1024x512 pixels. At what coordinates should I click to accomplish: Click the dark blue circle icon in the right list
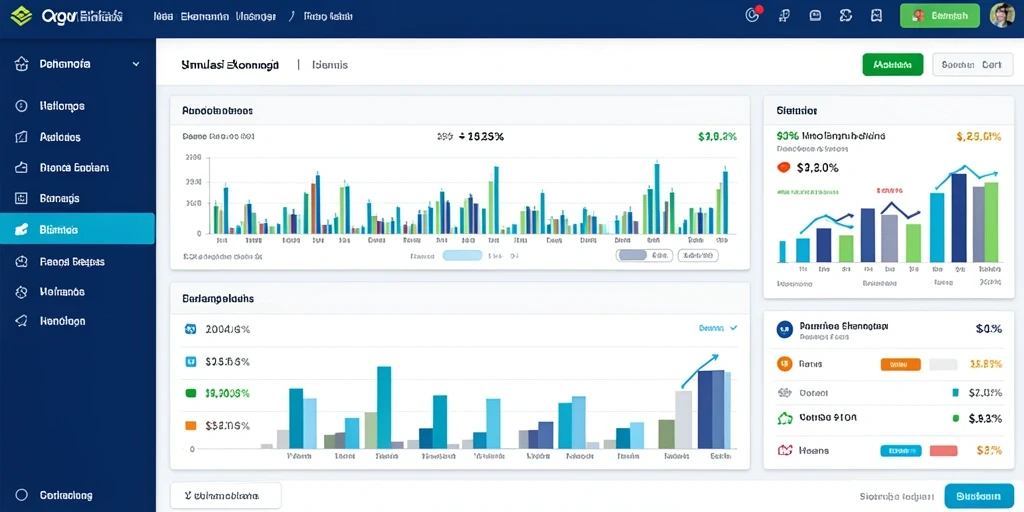click(x=784, y=329)
